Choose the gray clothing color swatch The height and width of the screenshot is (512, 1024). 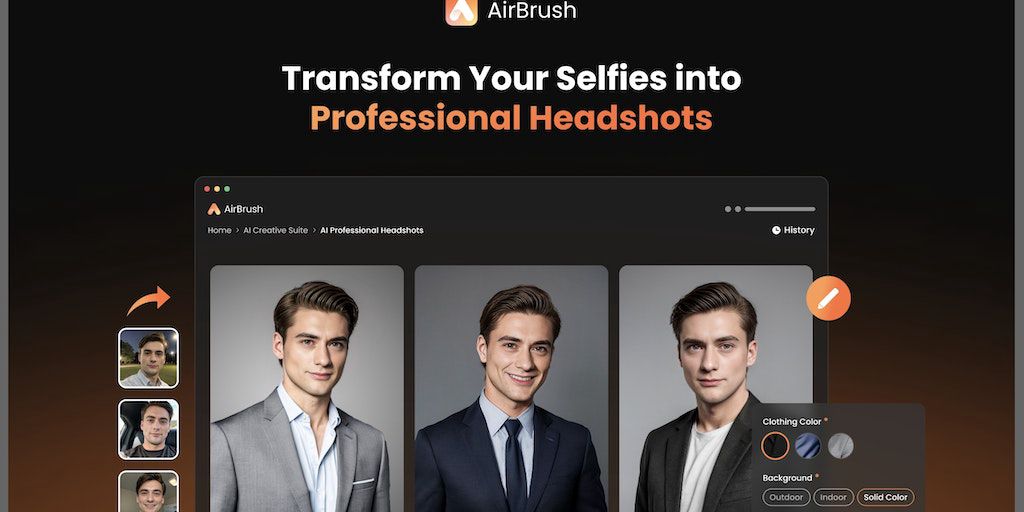[840, 446]
